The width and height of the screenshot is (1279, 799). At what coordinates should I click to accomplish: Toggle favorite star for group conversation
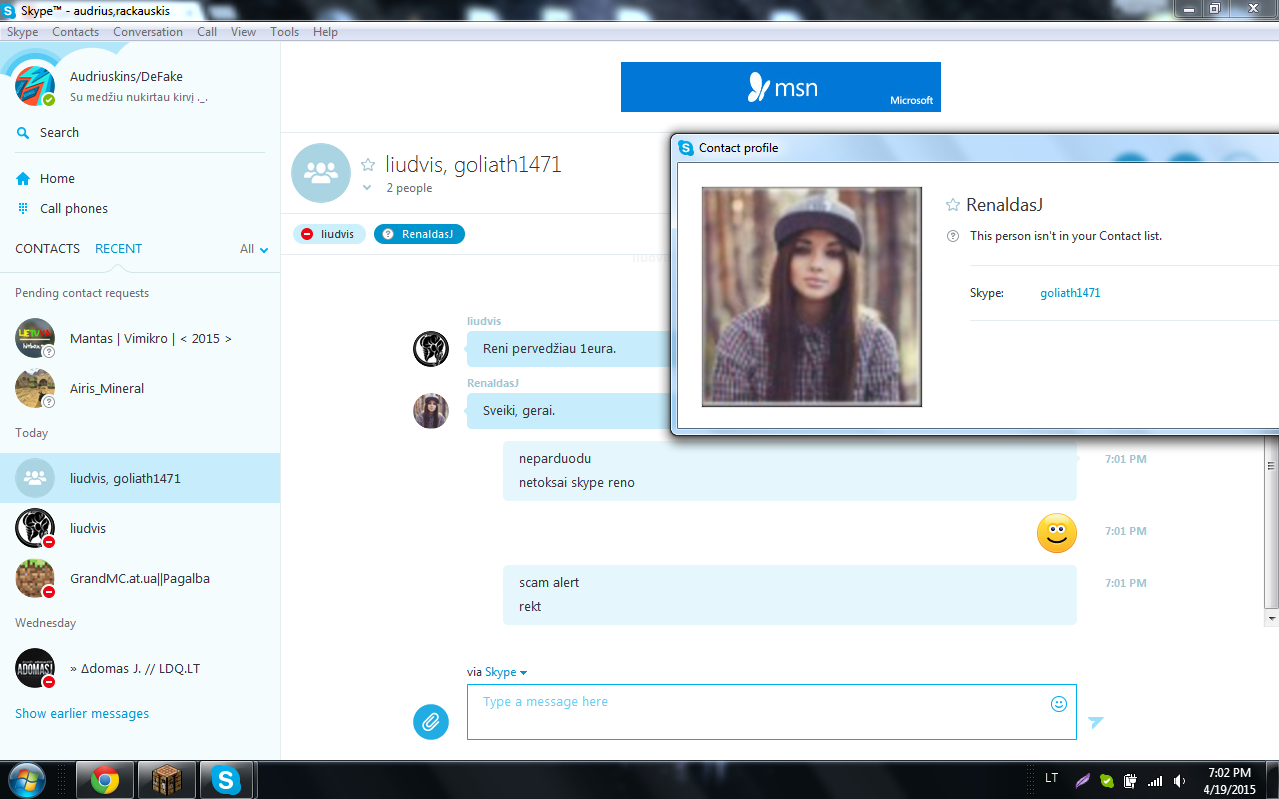point(368,165)
